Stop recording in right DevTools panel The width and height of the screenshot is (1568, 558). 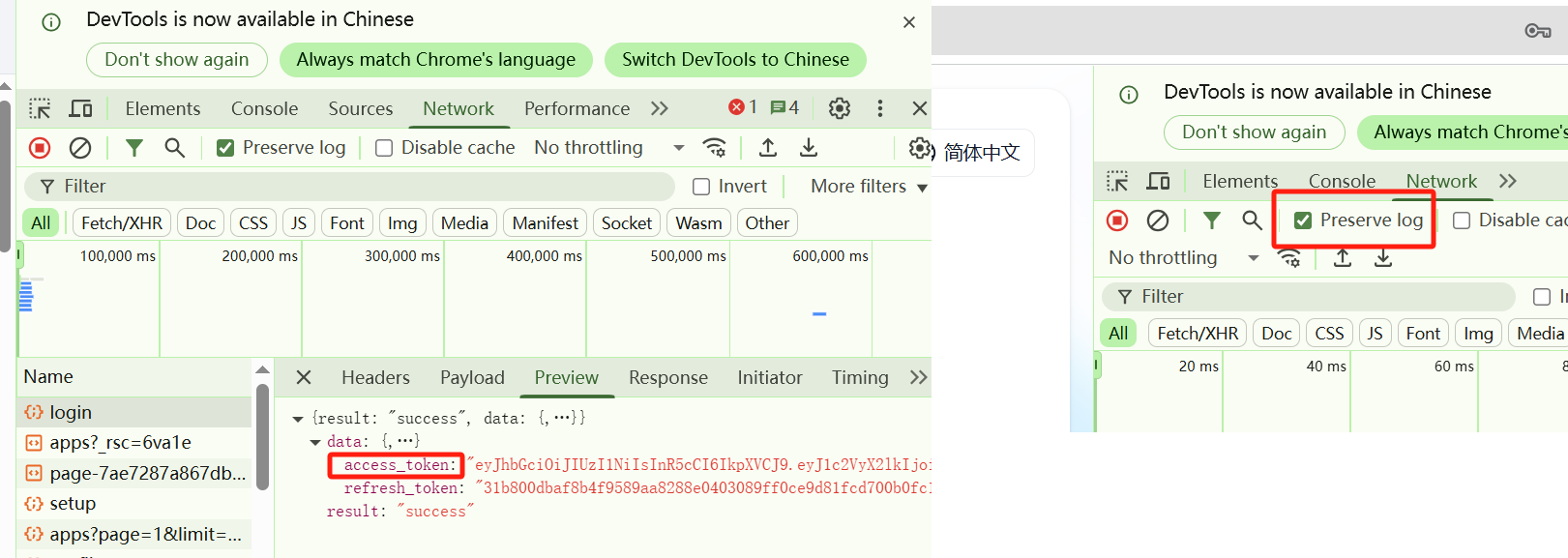(1117, 220)
